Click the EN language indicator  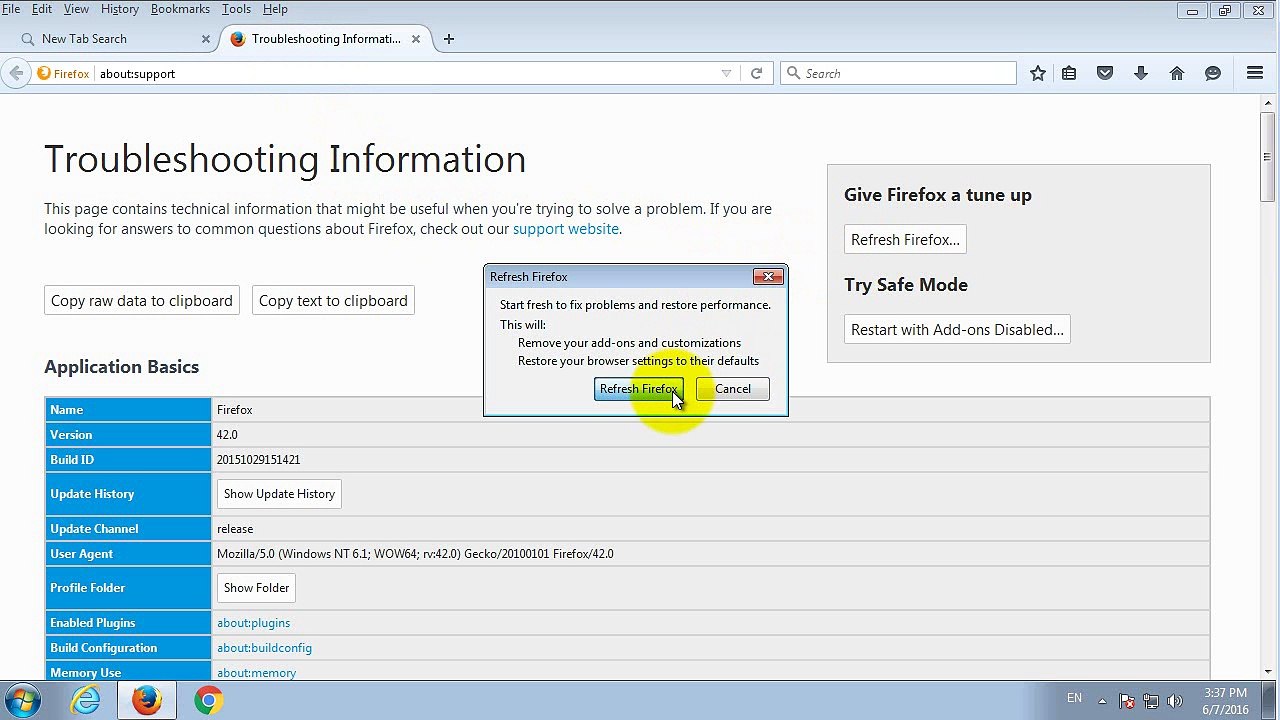point(1074,698)
